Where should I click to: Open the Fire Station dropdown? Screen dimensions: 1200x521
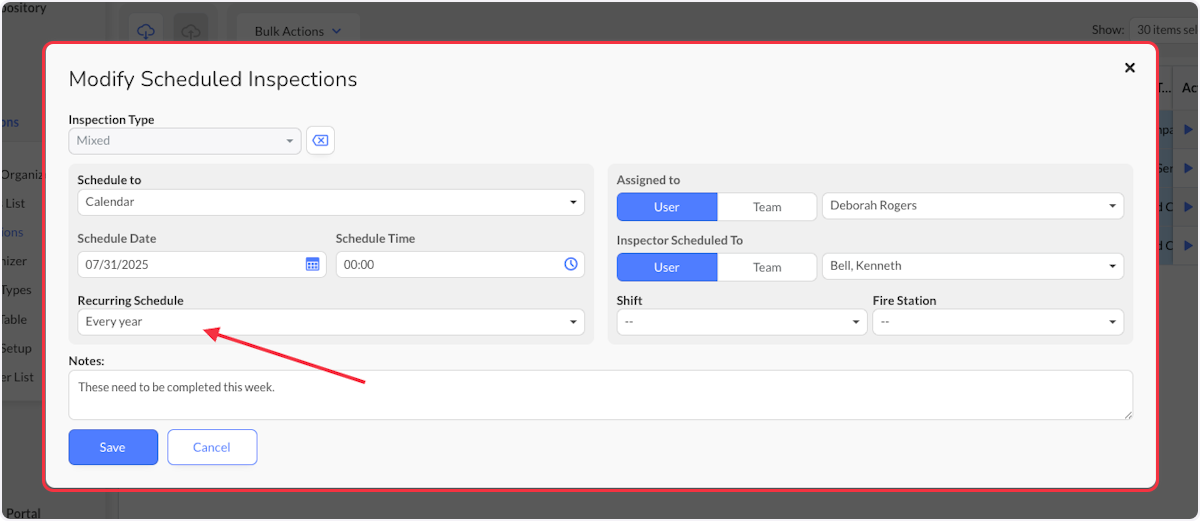pyautogui.click(x=998, y=322)
